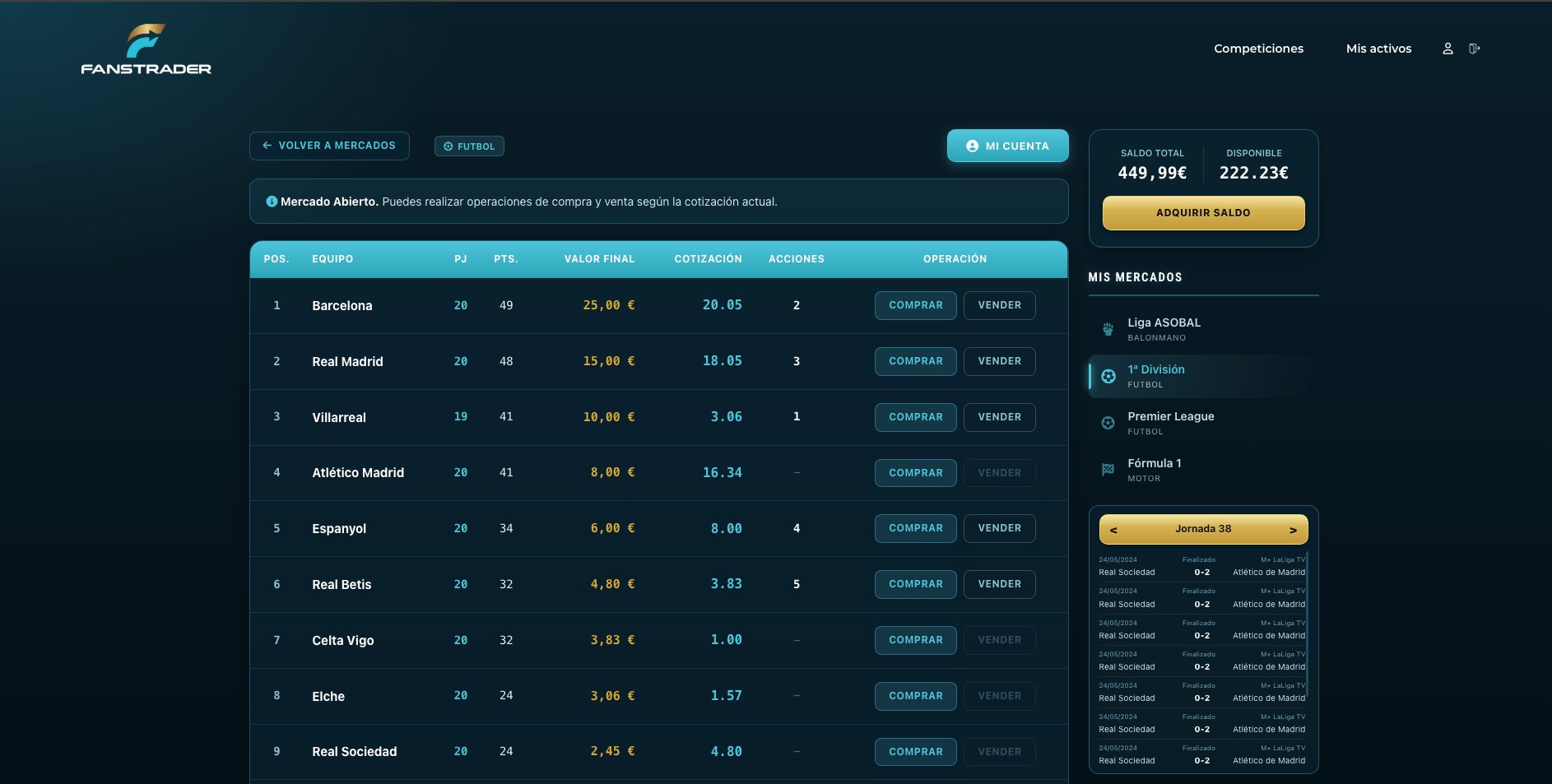Click Comprar for Celta Vigo
This screenshot has height=784, width=1552.
915,640
